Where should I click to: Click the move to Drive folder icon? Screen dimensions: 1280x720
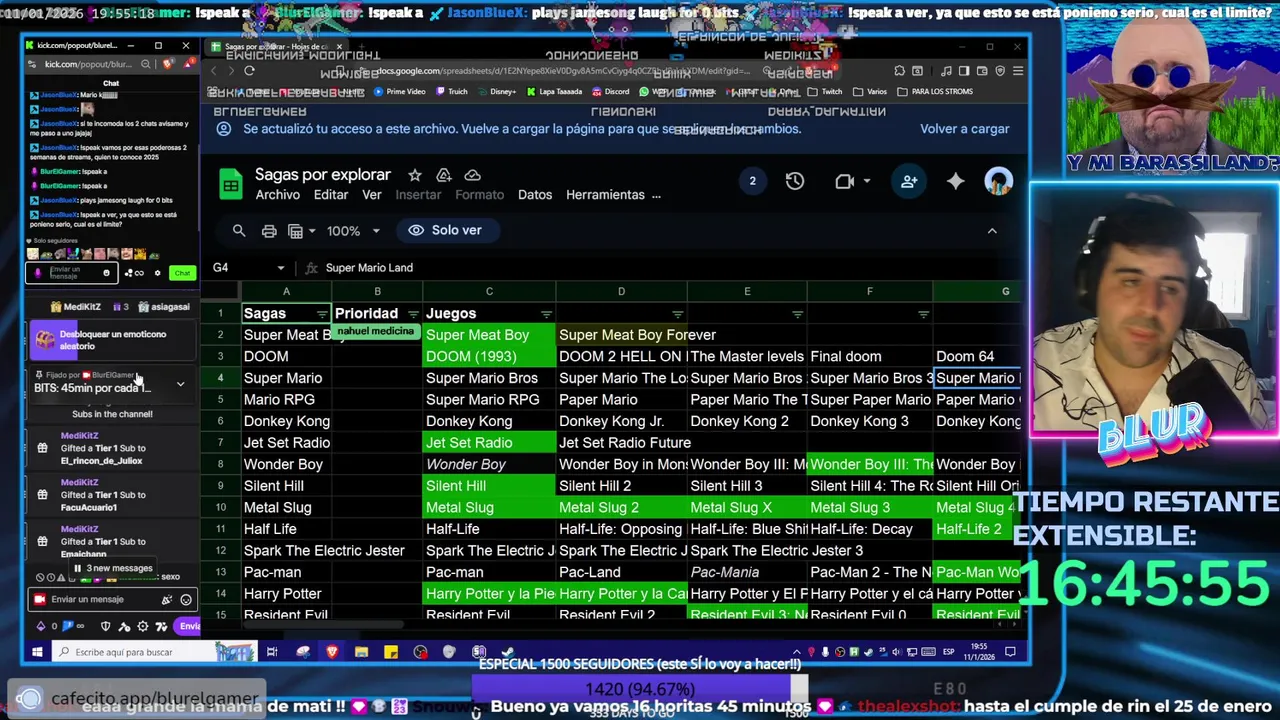click(444, 175)
